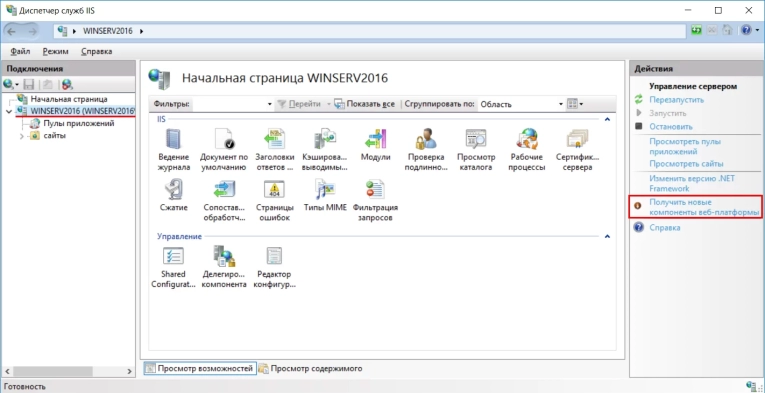Screen dimensions: 765x393
Task: Collapse the WINSERV2016 tree node
Action: (x=9, y=112)
